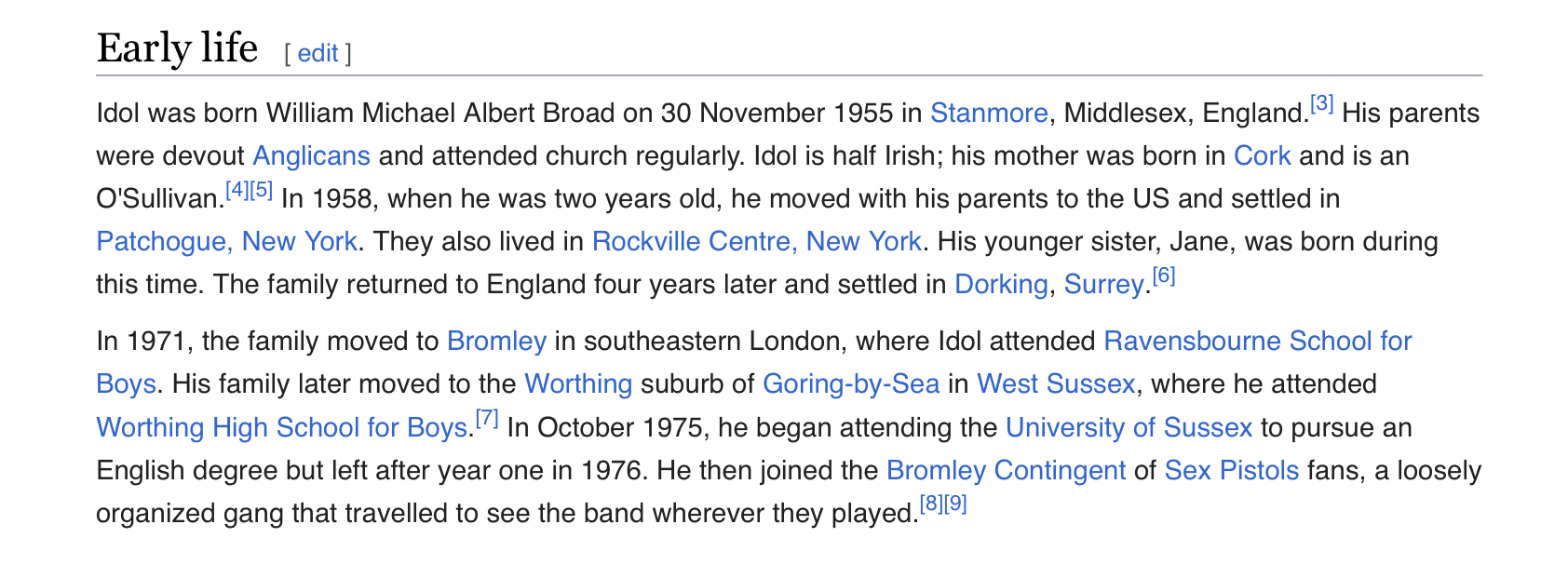Open Ravensbourne School for Boys link
Viewport: 1568px width, 578px height.
pos(1257,342)
